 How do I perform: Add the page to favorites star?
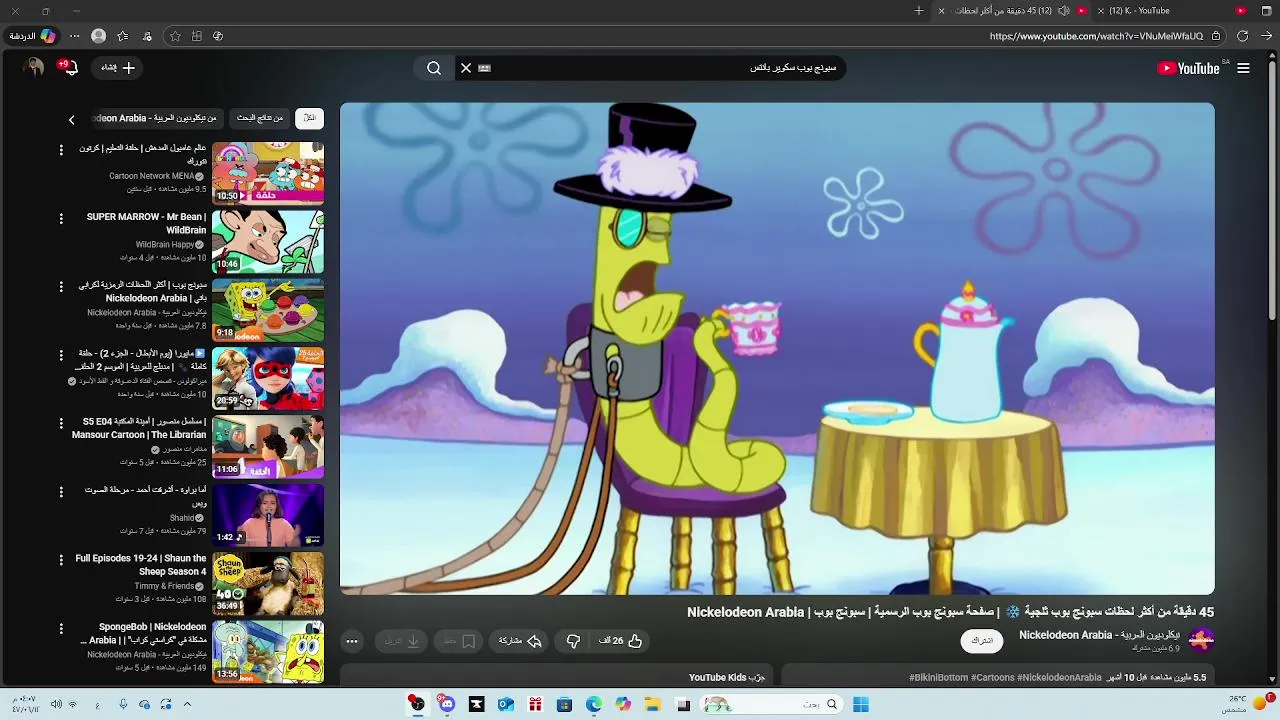(175, 36)
